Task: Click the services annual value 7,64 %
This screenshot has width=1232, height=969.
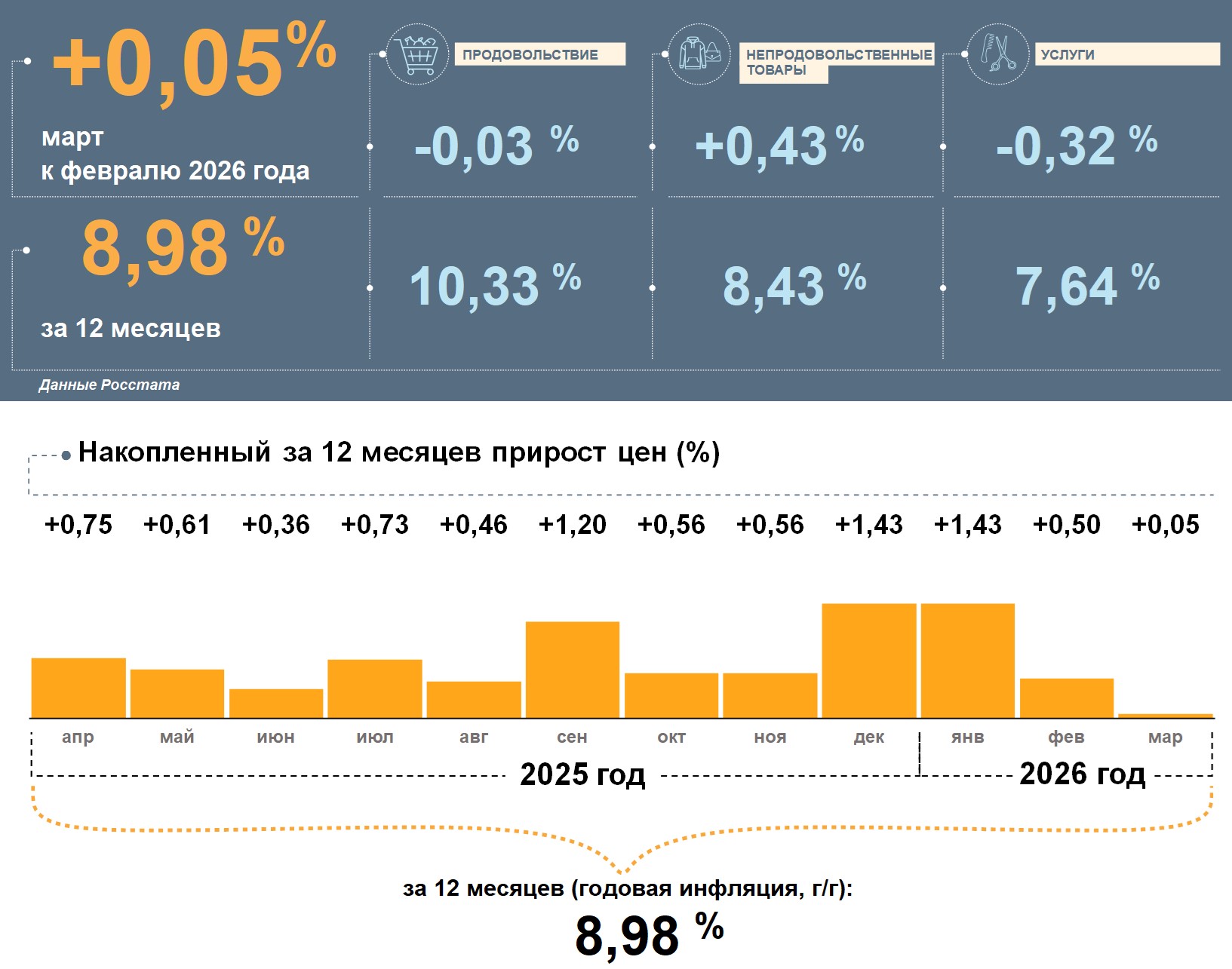Action: pyautogui.click(x=1087, y=286)
